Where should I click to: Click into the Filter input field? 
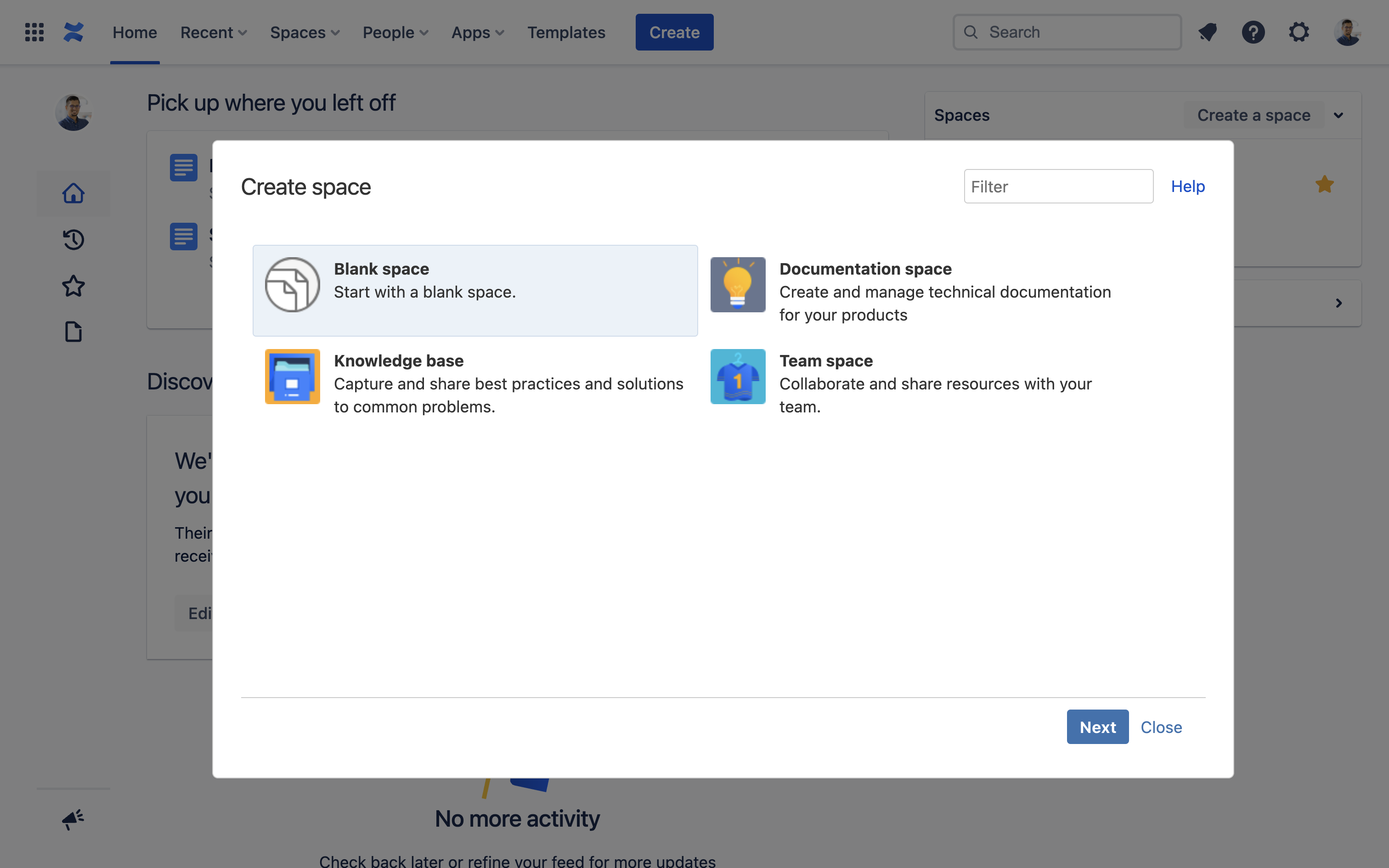click(1058, 186)
